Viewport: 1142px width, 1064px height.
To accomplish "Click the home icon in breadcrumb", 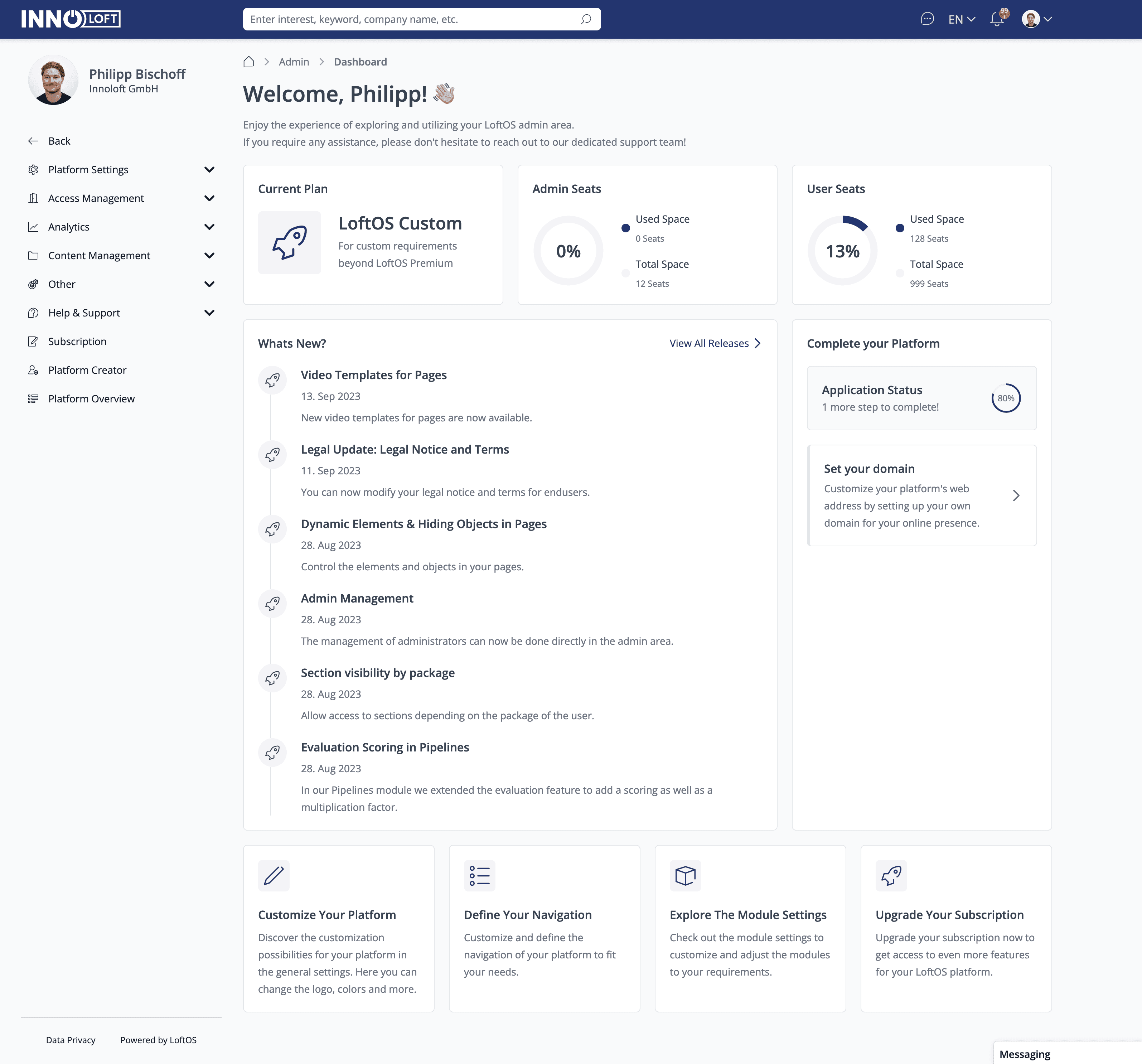I will pos(249,62).
